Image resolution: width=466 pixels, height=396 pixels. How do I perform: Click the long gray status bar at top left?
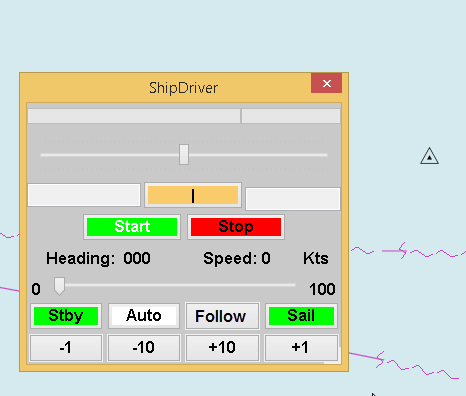click(x=134, y=116)
